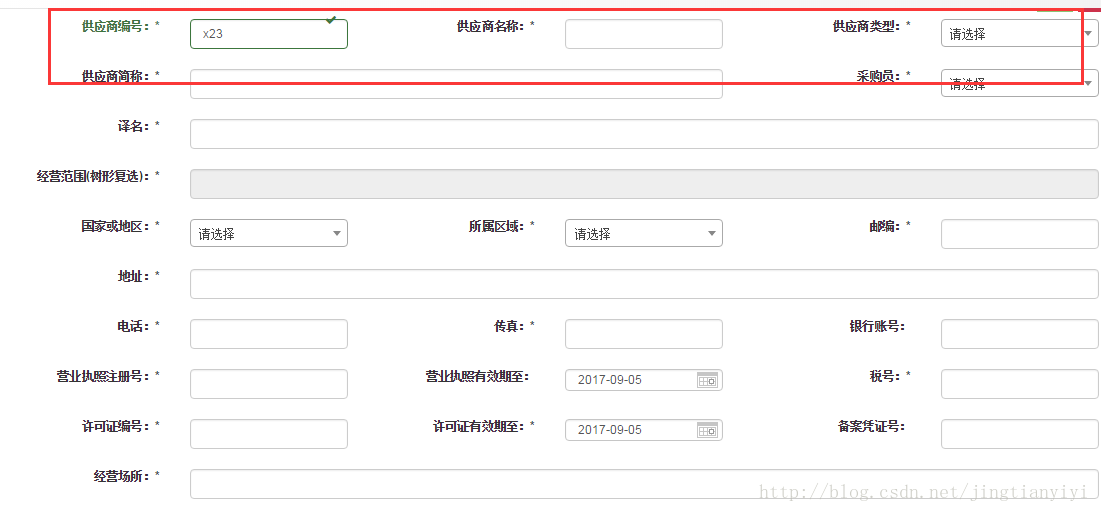Screen dimensions: 1101x512
Task: Click the 许可证有效期至 date field
Action: point(644,430)
